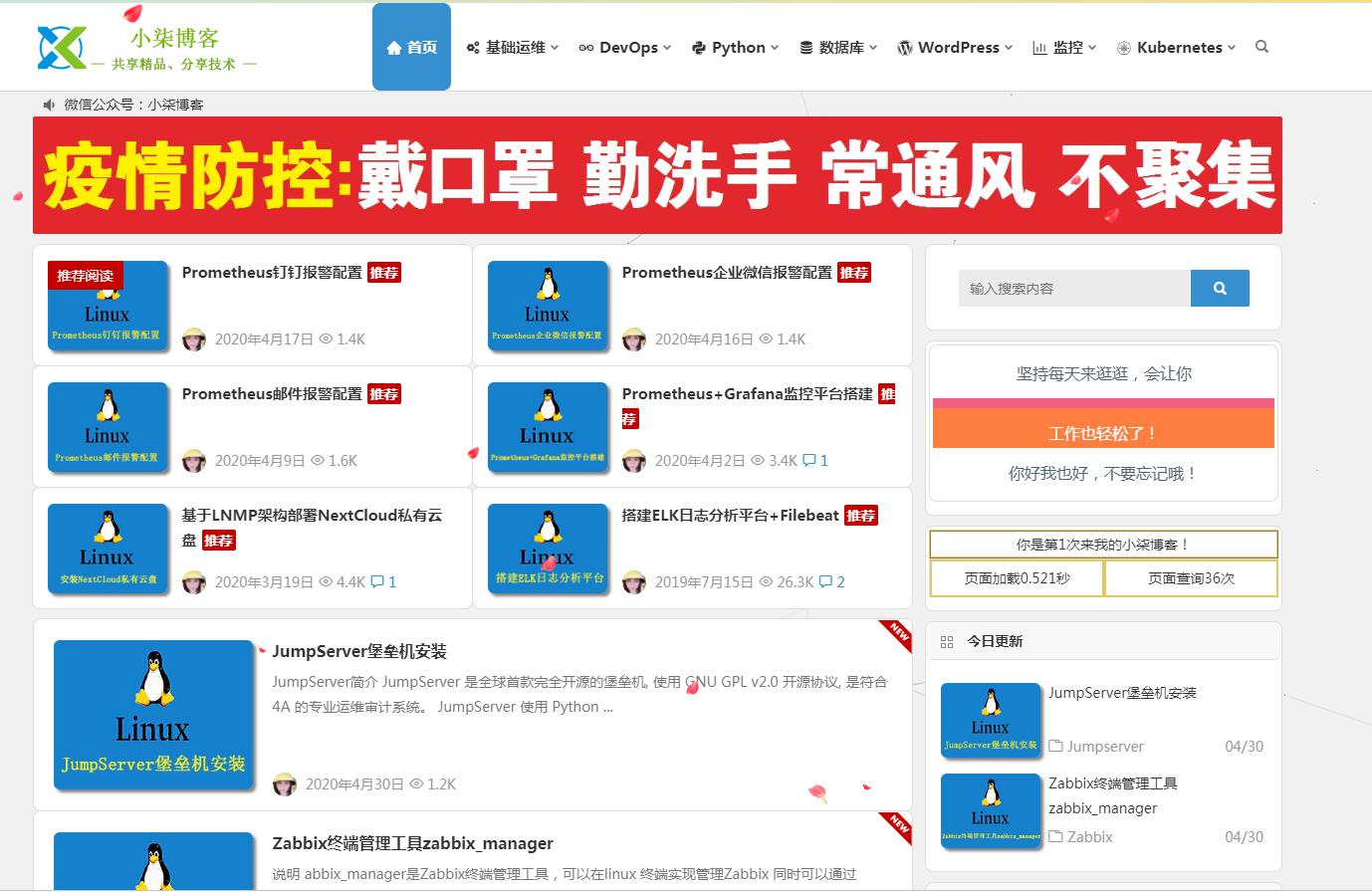Viewport: 1372px width, 892px height.
Task: Click sidebar Zabbix终端管理工具 thumbnail
Action: pyautogui.click(x=991, y=810)
